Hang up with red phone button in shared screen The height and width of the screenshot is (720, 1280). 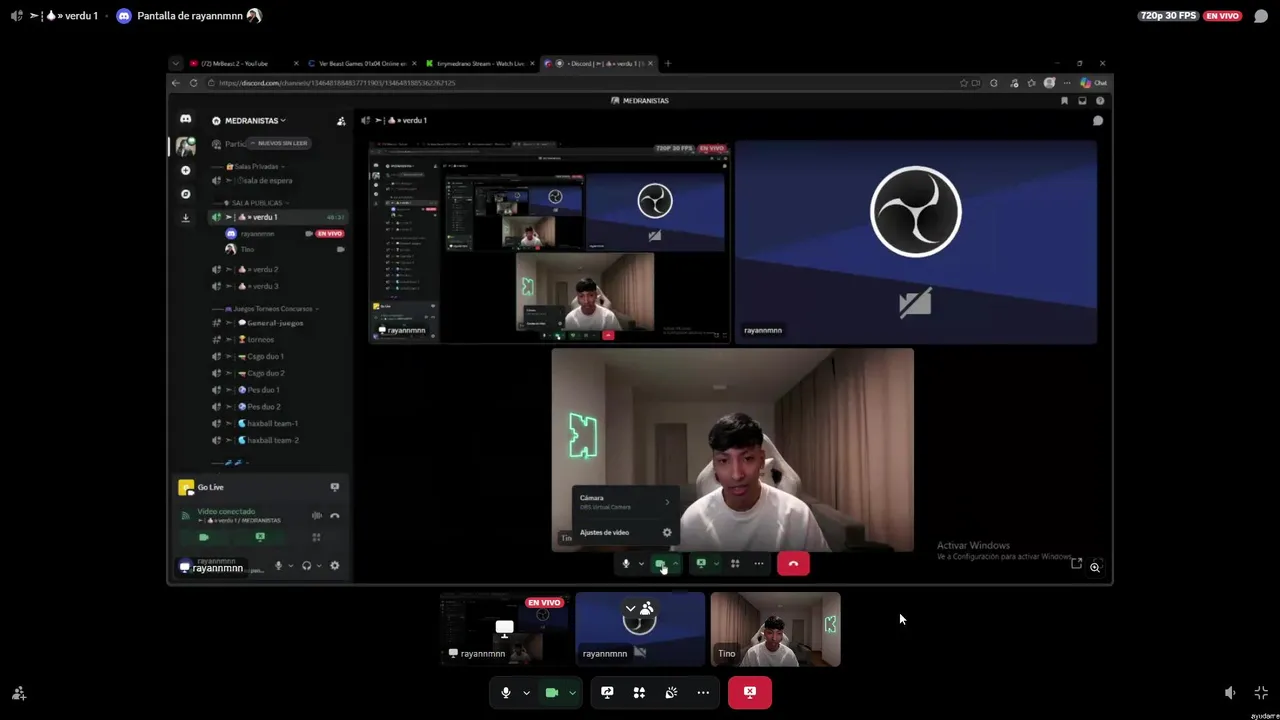(x=793, y=564)
